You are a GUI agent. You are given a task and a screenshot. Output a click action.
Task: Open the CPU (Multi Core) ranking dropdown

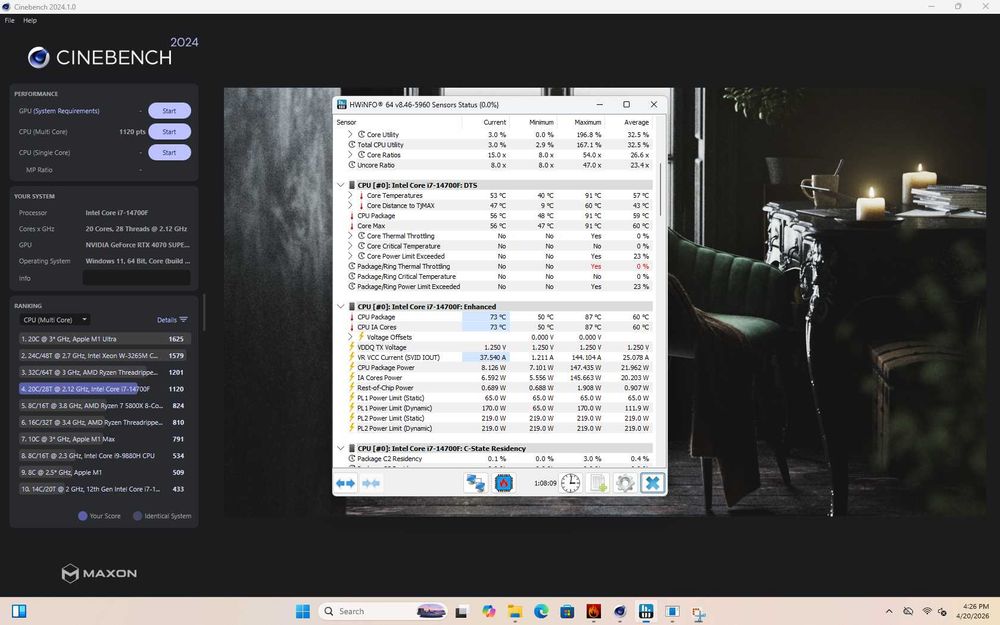pos(54,320)
